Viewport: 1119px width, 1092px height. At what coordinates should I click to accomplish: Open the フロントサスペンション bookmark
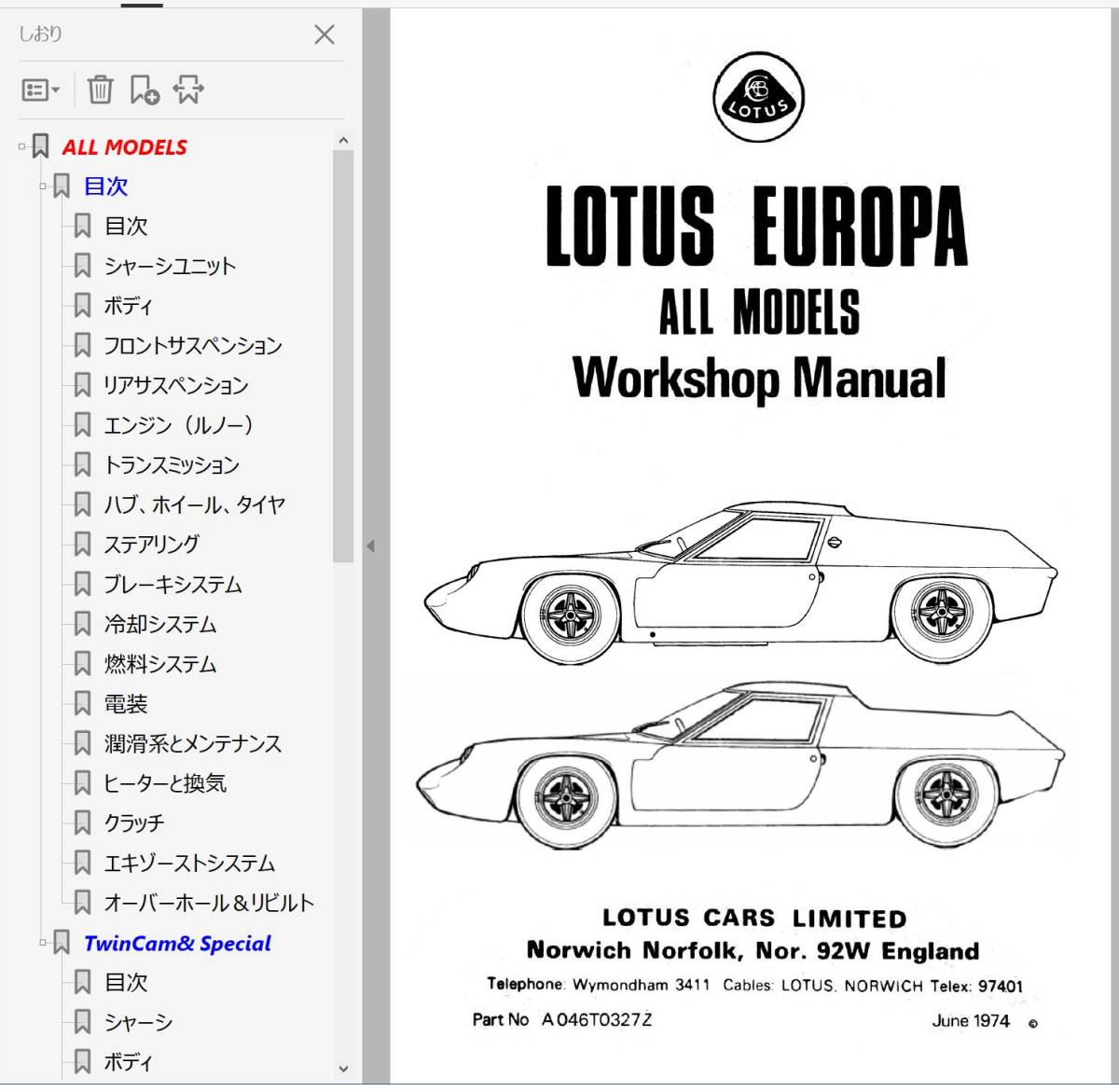point(193,345)
